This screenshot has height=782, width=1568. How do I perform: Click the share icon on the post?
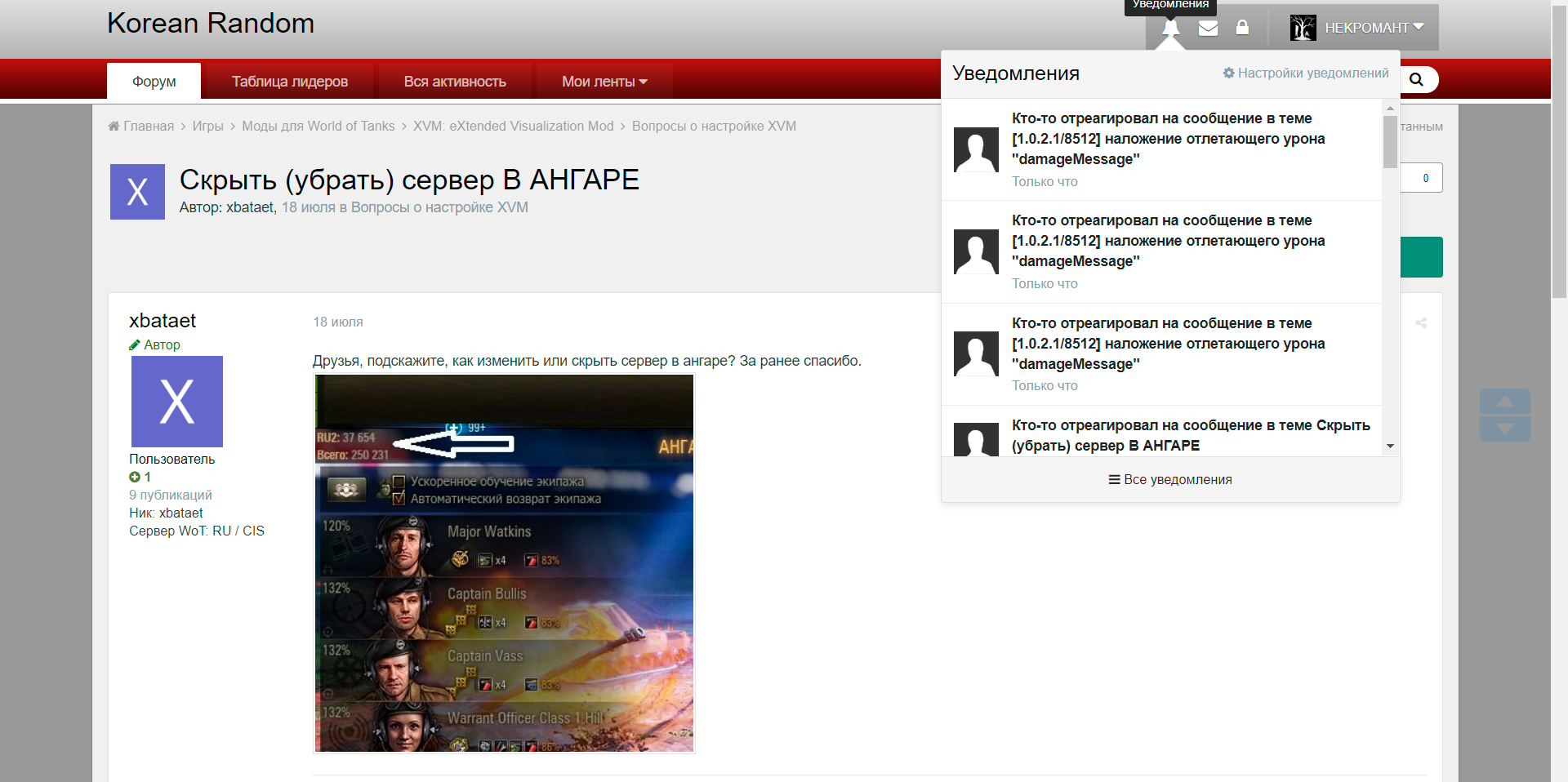point(1421,322)
